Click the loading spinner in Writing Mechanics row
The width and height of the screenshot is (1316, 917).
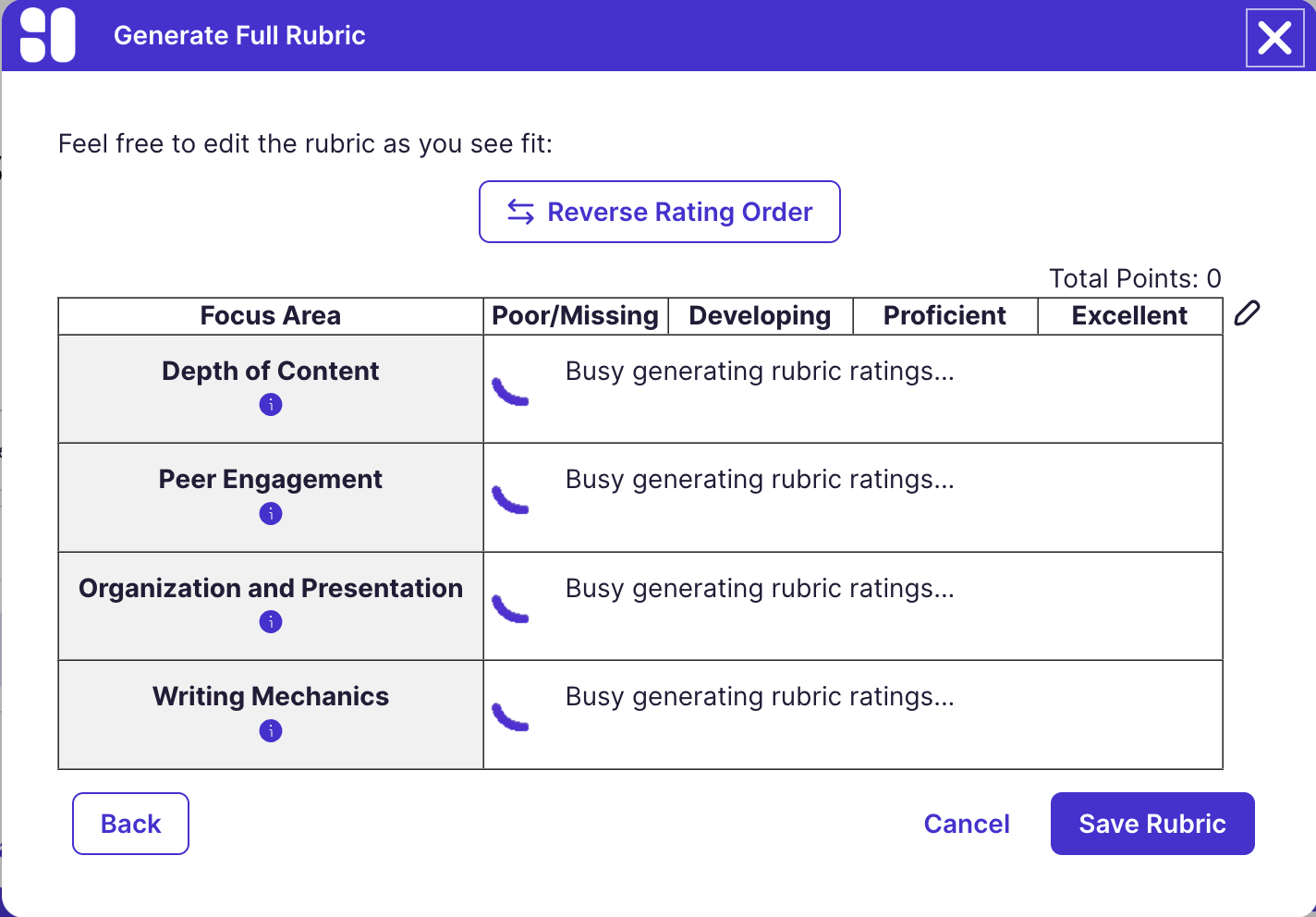tap(510, 716)
